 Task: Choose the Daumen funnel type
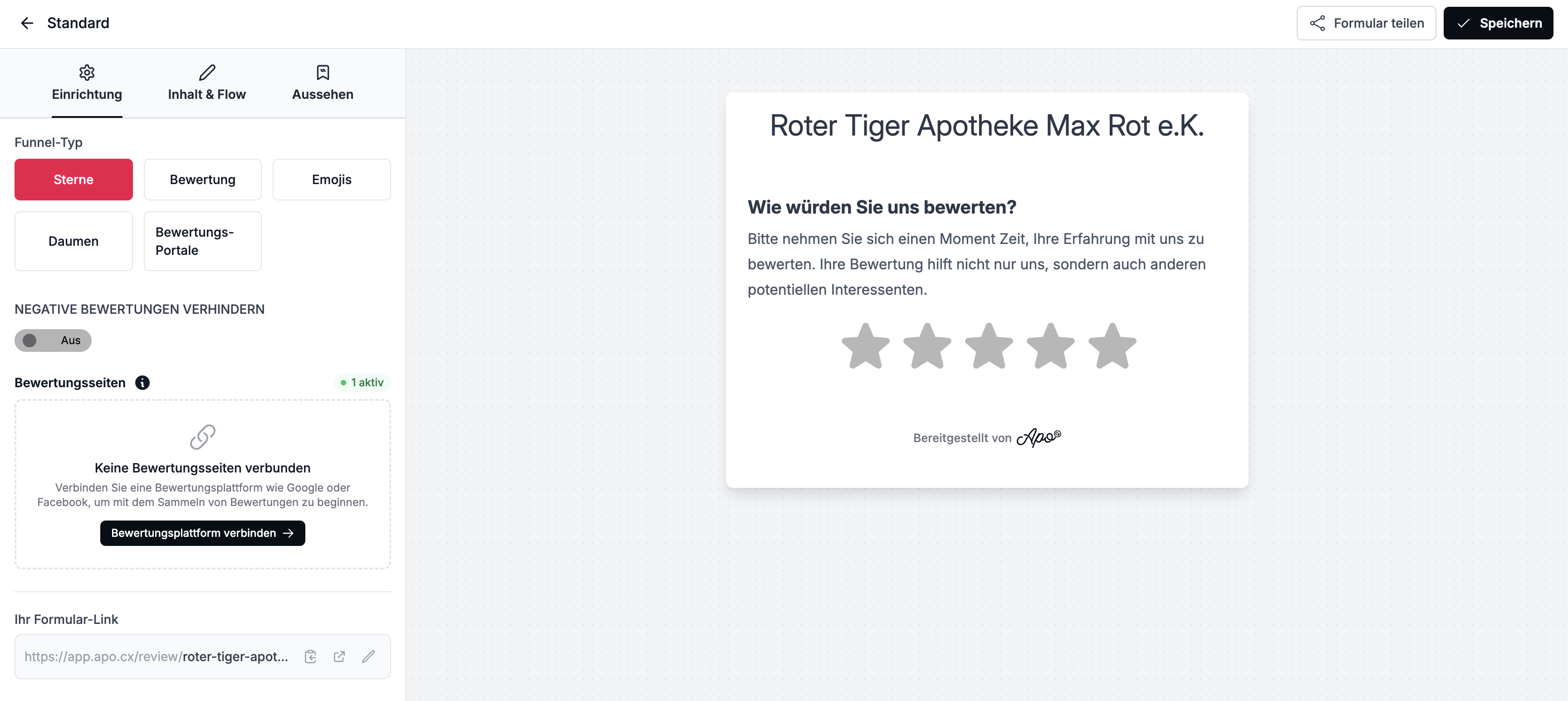(73, 242)
